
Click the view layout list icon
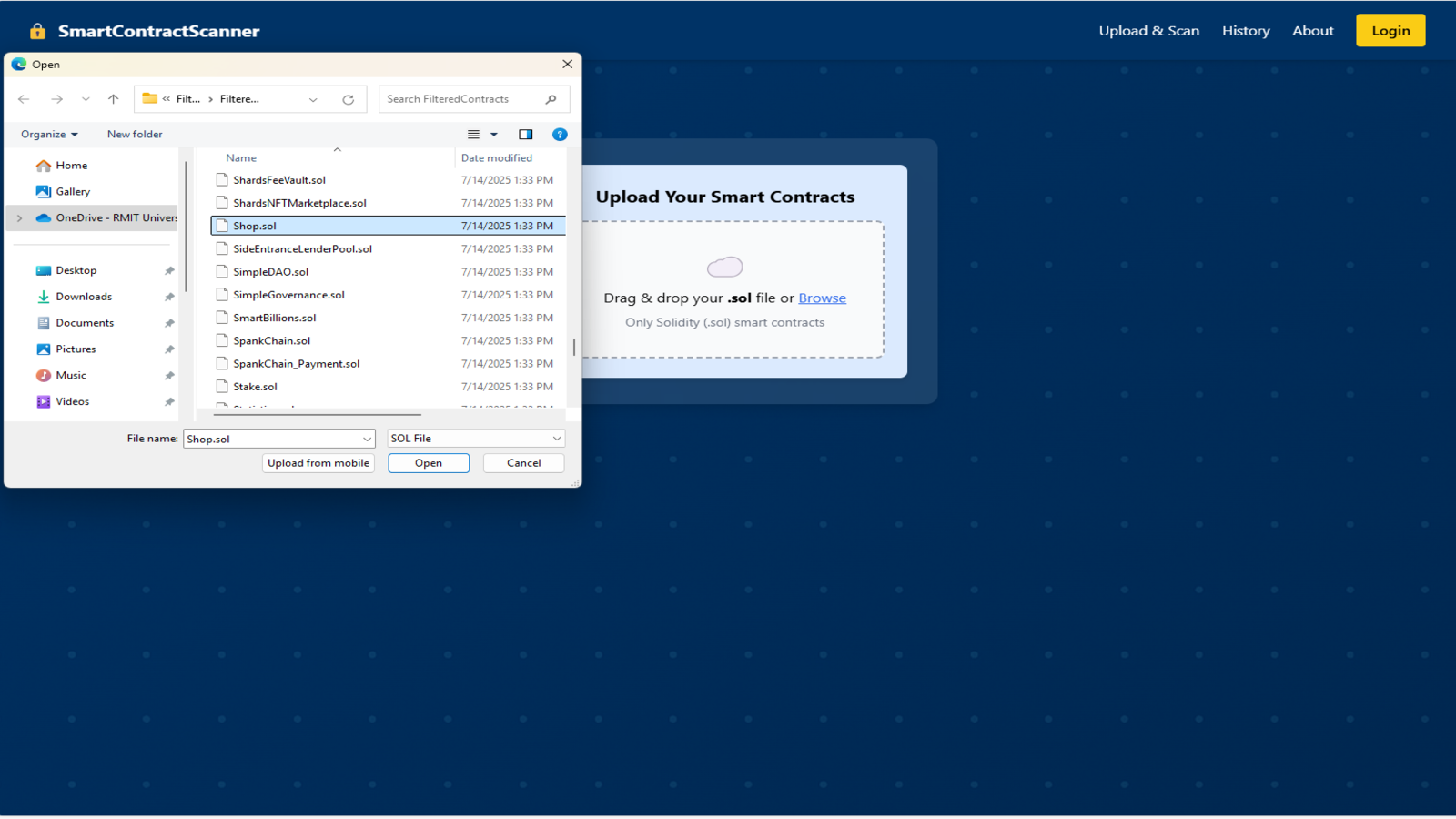[x=474, y=135]
